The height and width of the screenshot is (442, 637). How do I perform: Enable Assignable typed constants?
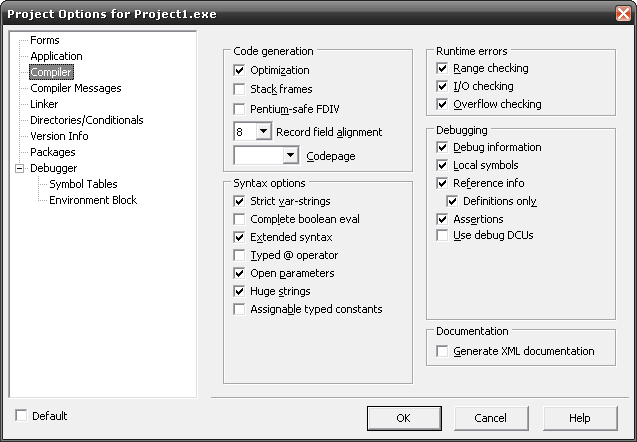click(239, 309)
